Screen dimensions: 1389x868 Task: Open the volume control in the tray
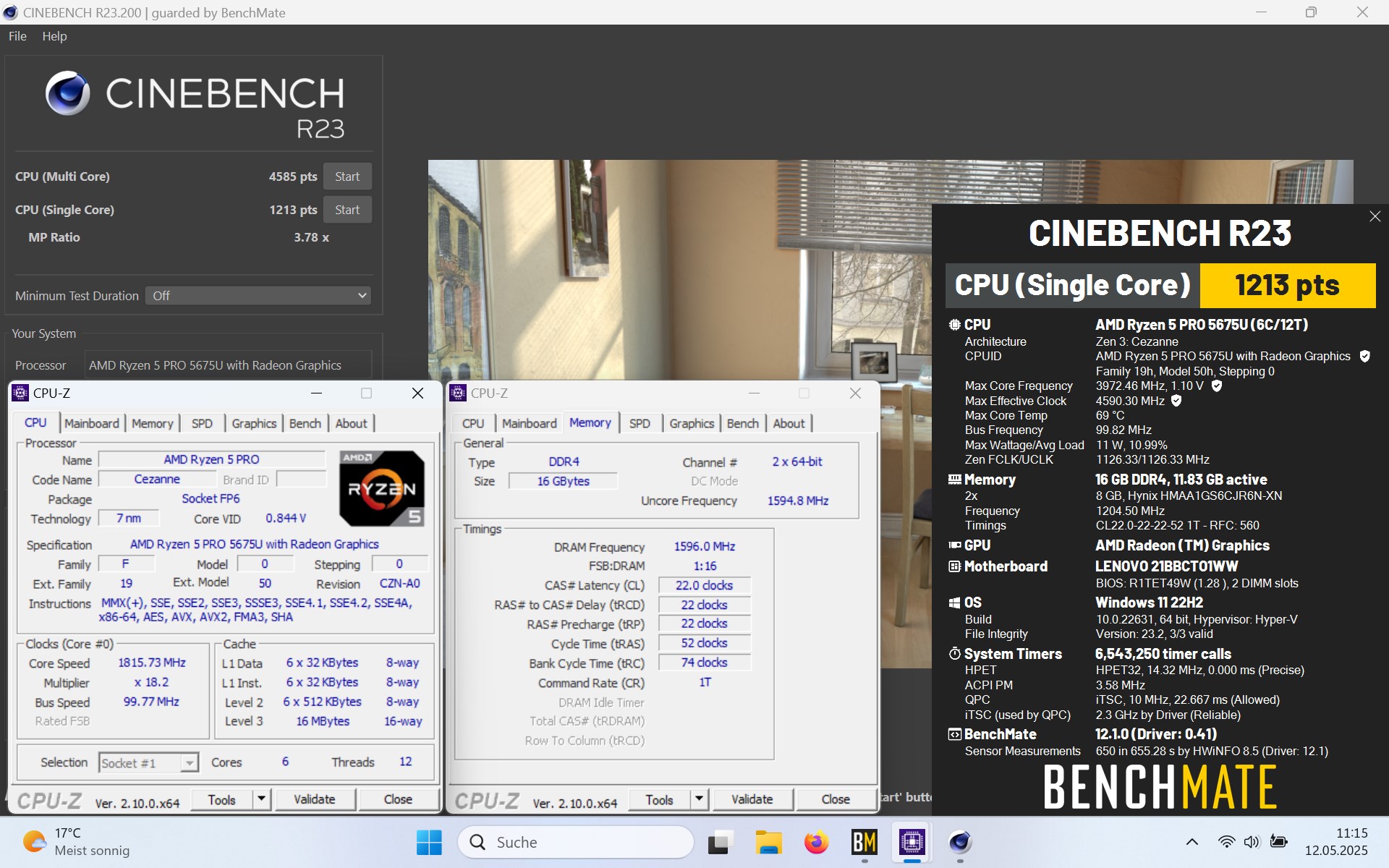tap(1252, 842)
